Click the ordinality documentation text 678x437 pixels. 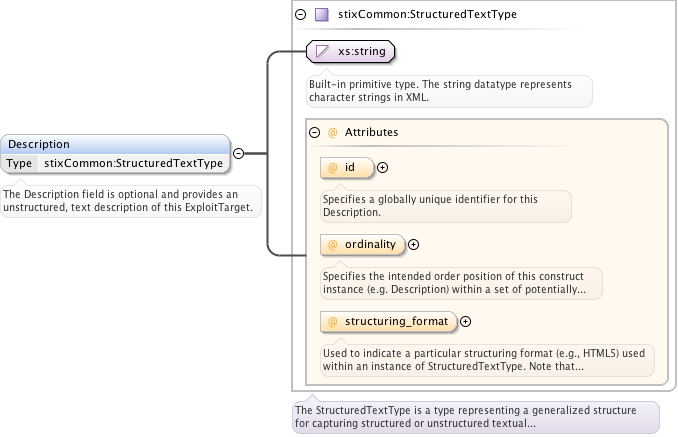click(x=460, y=283)
